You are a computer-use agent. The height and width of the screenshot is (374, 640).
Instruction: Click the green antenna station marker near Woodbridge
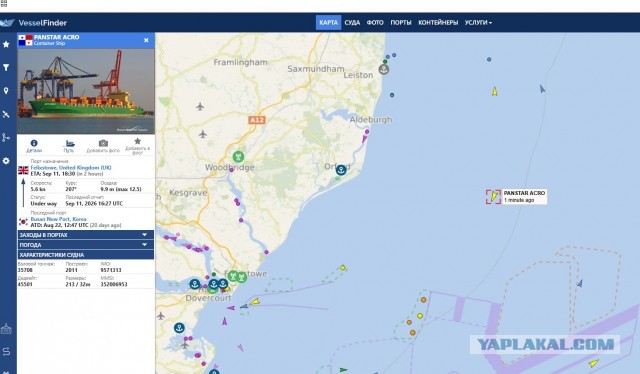[x=238, y=156]
